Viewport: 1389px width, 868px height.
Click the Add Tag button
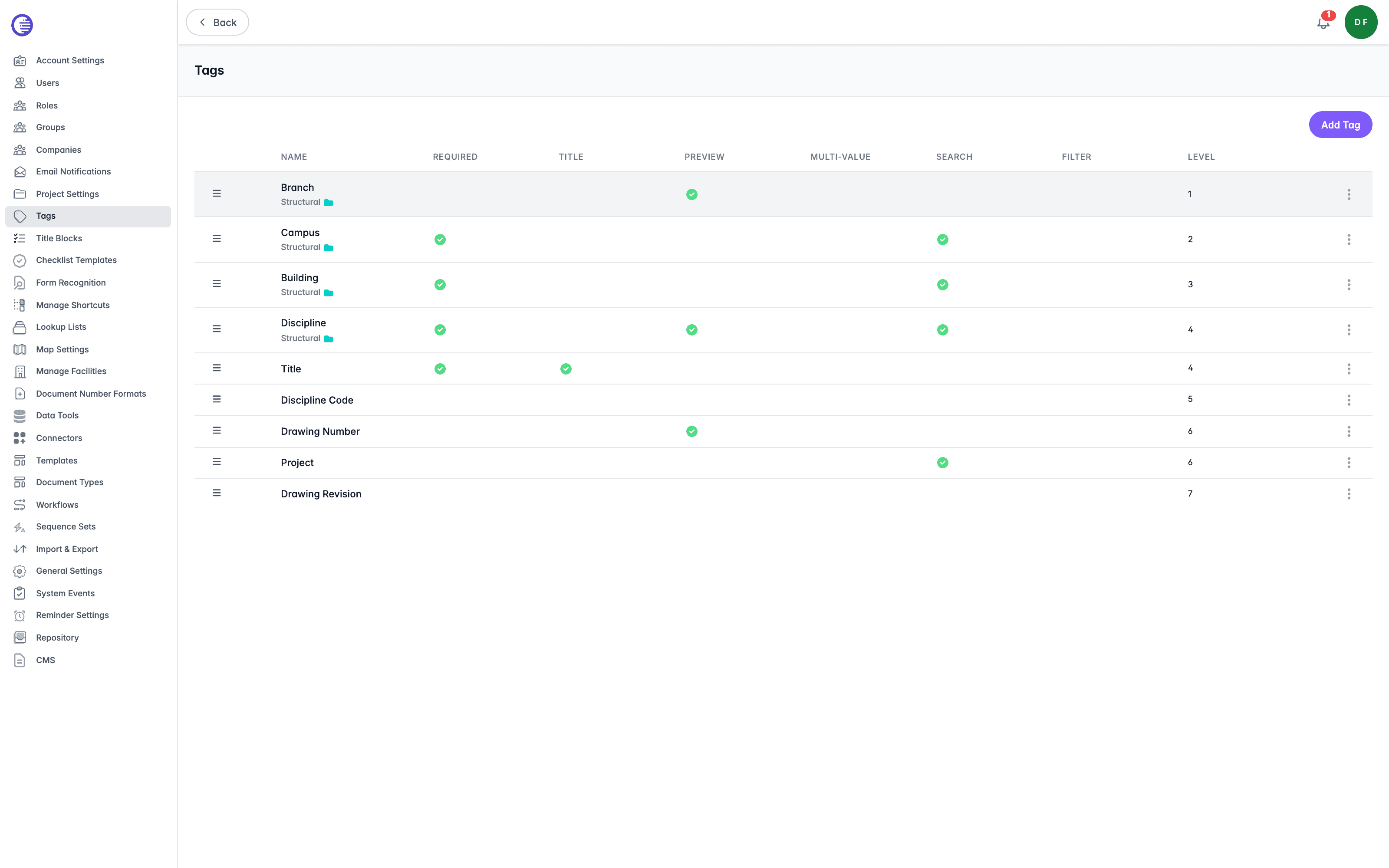(x=1340, y=125)
